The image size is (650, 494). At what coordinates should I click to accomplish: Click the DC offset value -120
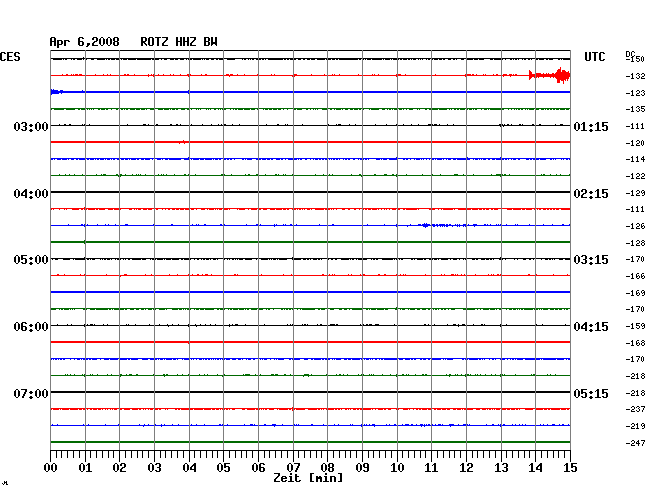(635, 143)
